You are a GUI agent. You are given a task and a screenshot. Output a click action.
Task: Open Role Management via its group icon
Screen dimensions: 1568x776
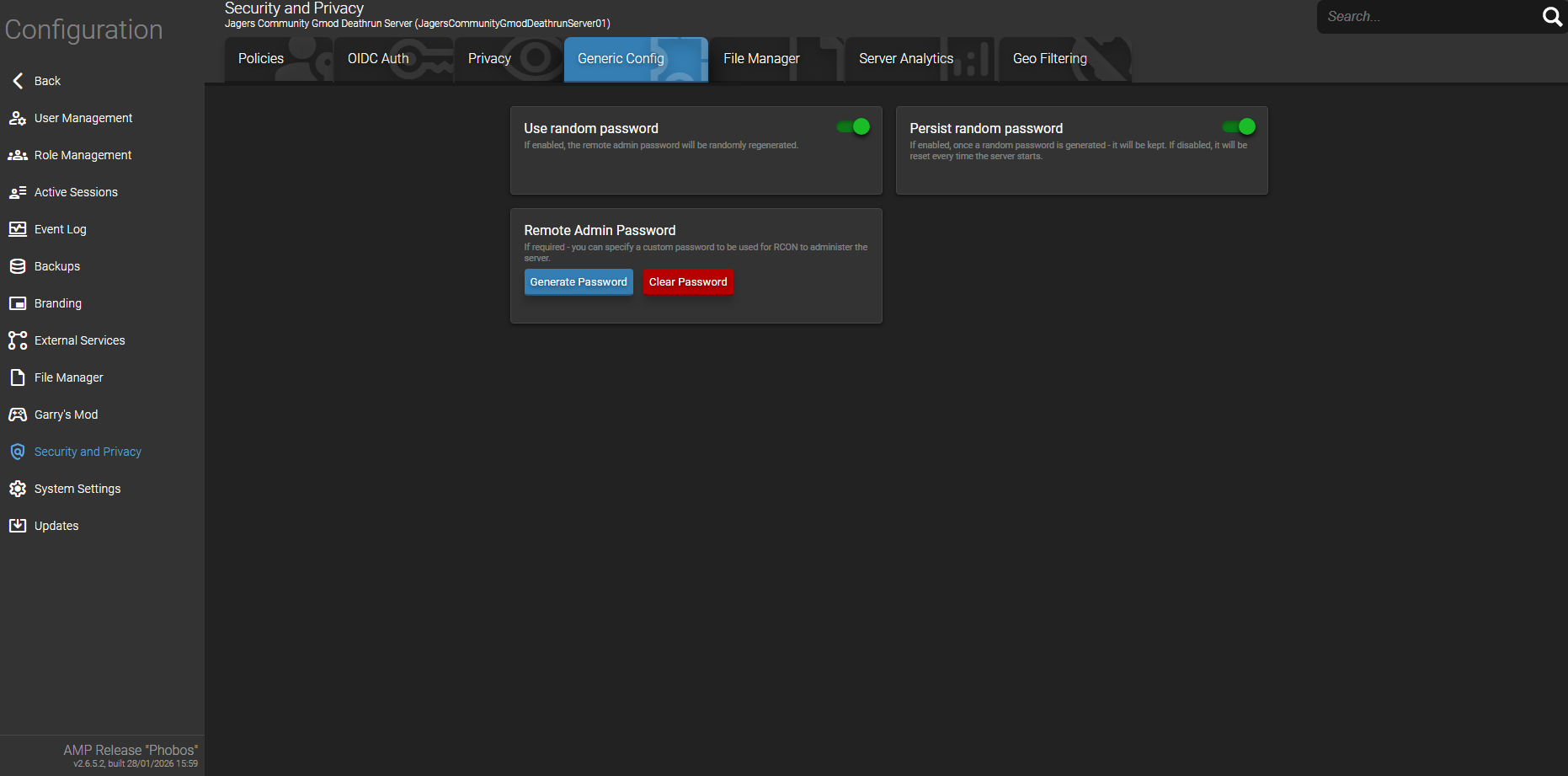click(18, 155)
